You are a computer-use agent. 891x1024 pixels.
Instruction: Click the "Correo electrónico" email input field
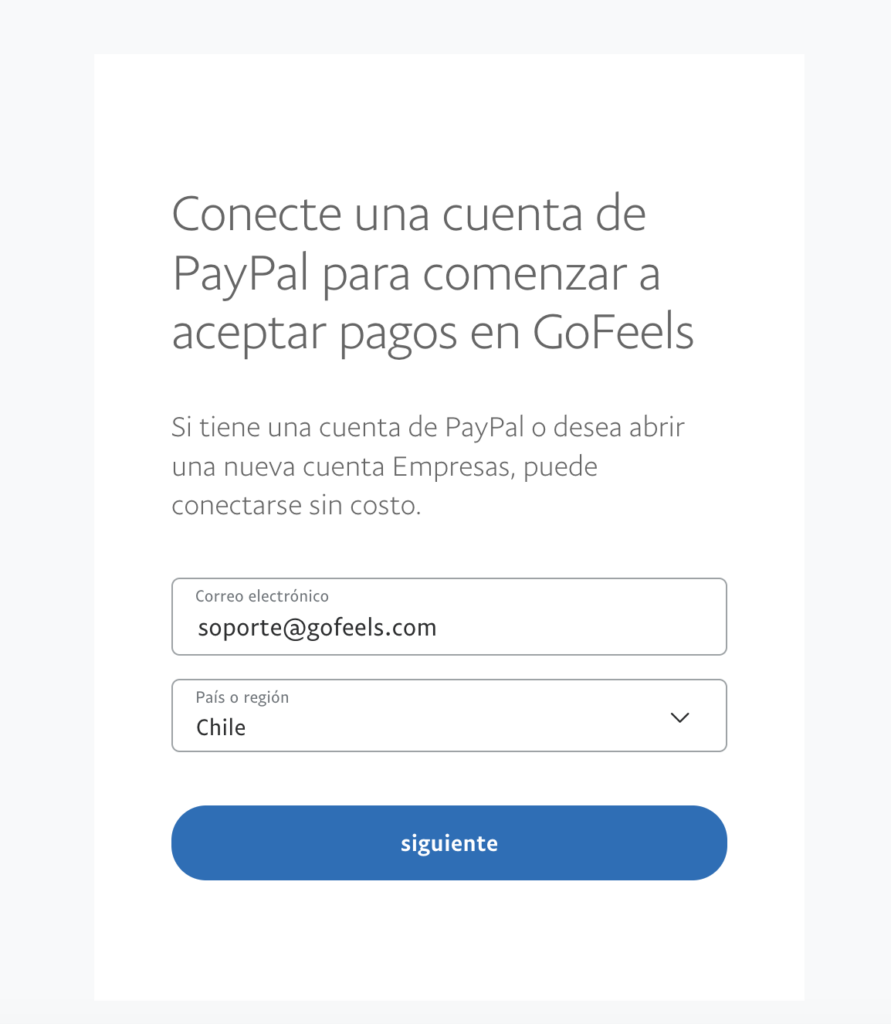point(449,617)
